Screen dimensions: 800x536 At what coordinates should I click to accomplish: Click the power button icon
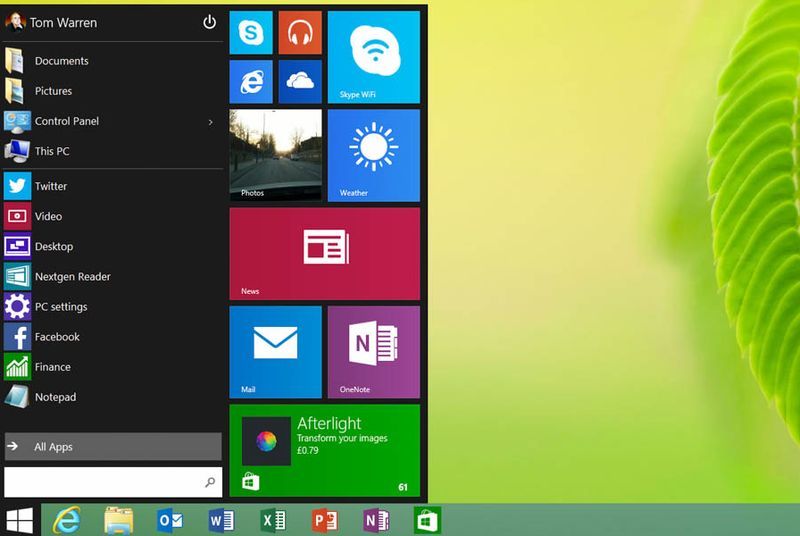click(209, 22)
